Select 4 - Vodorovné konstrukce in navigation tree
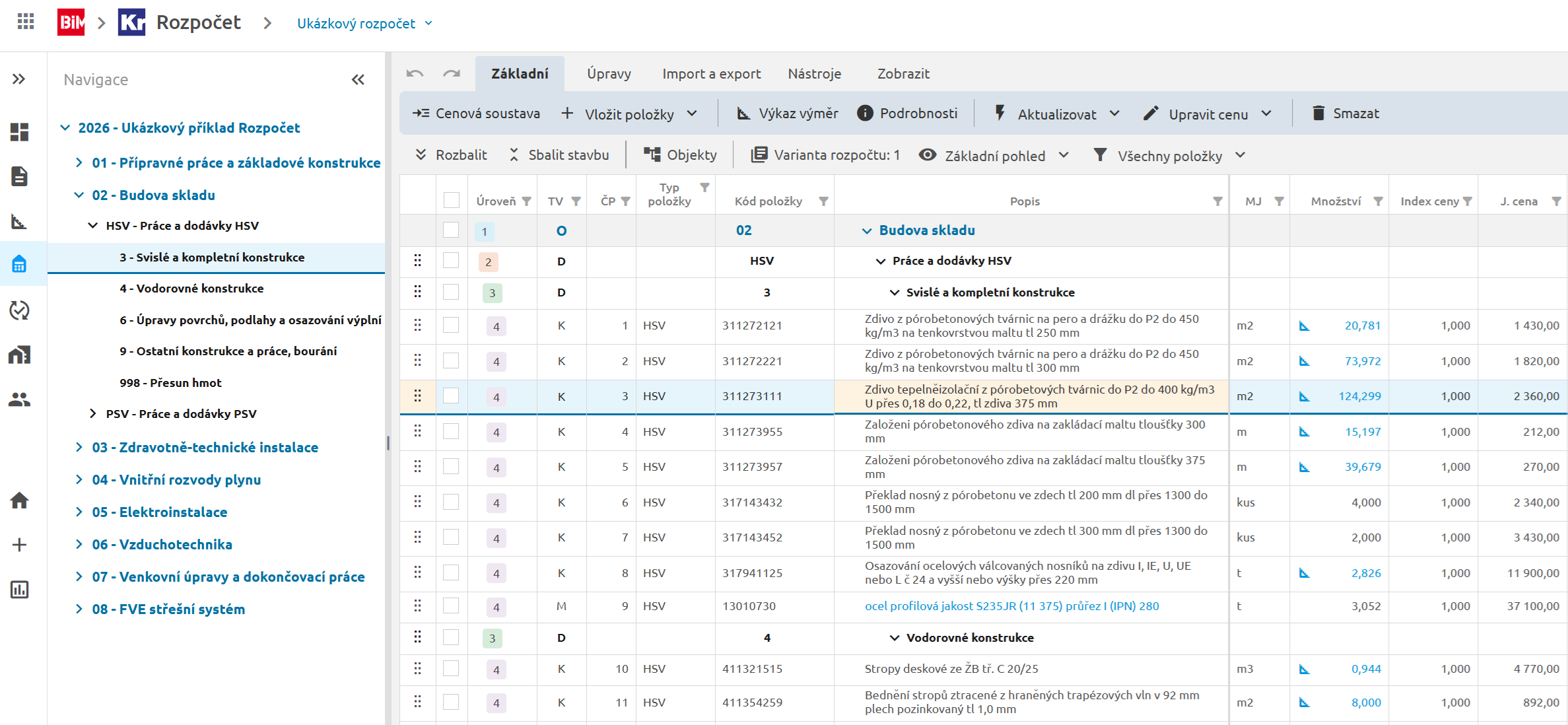The image size is (1568, 725). (x=191, y=289)
